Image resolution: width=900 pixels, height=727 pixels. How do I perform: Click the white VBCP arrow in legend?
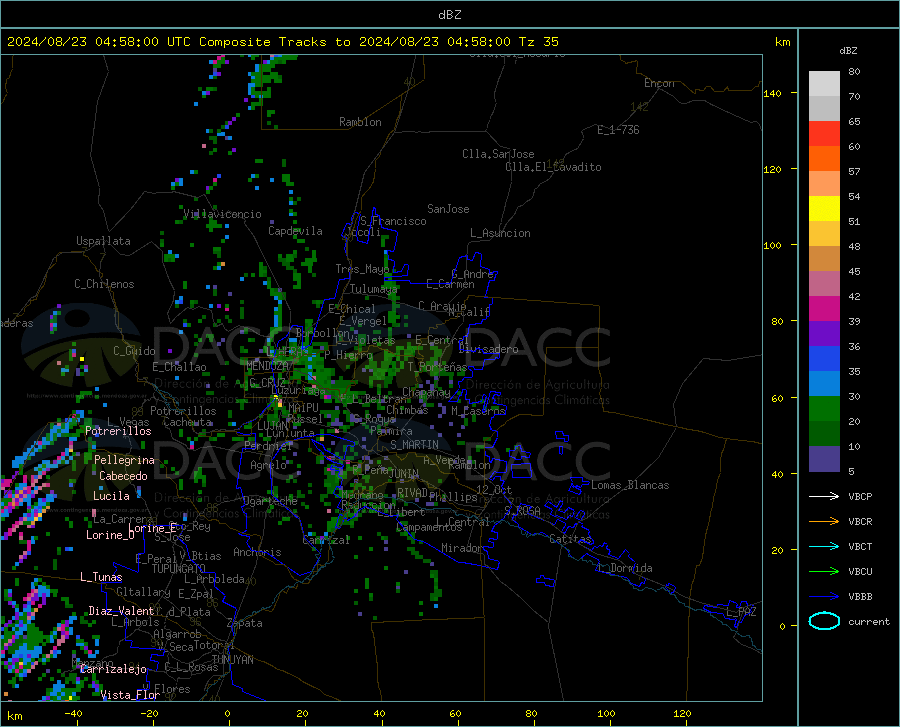coord(824,496)
